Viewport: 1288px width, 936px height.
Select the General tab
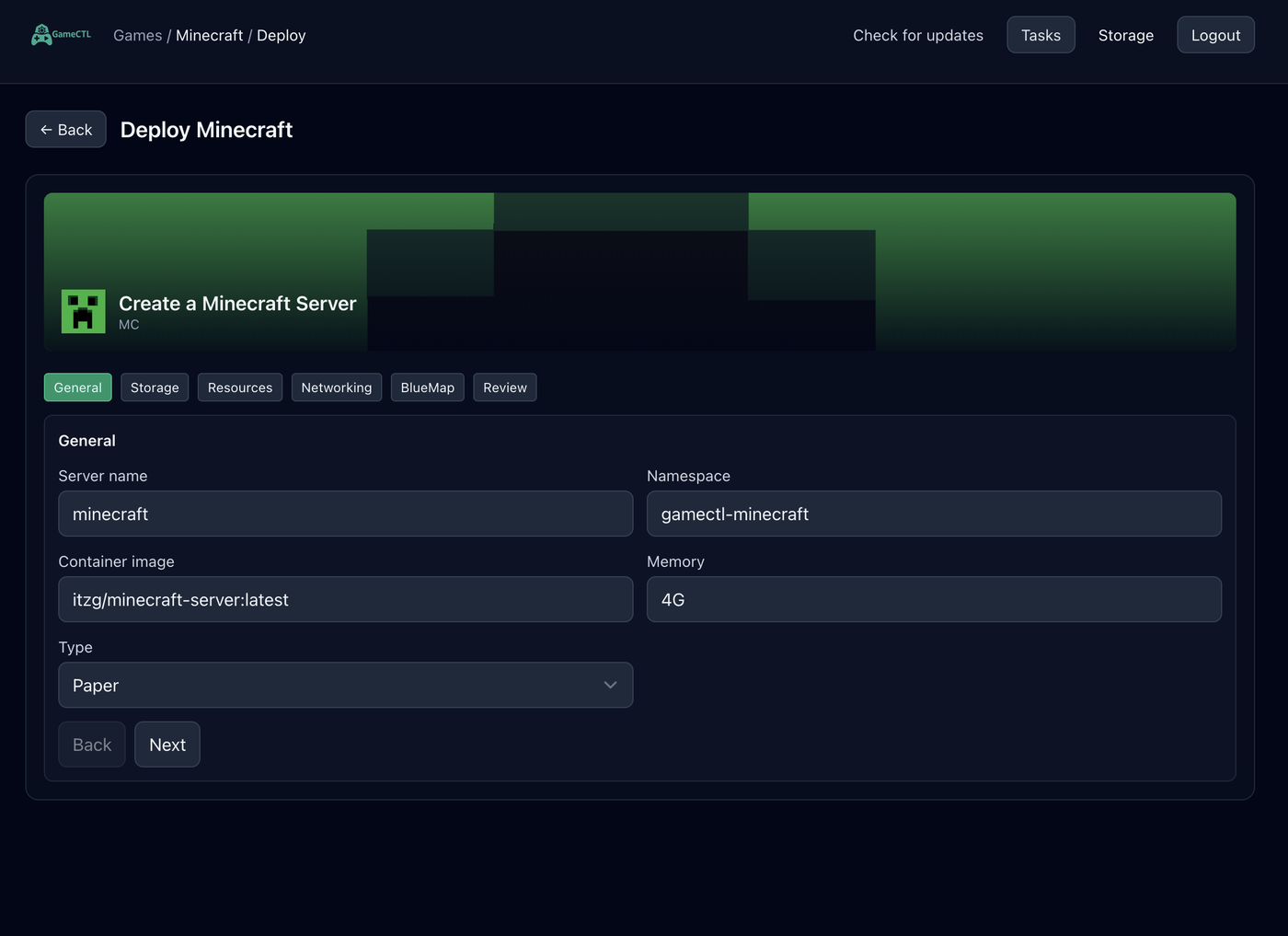[78, 387]
